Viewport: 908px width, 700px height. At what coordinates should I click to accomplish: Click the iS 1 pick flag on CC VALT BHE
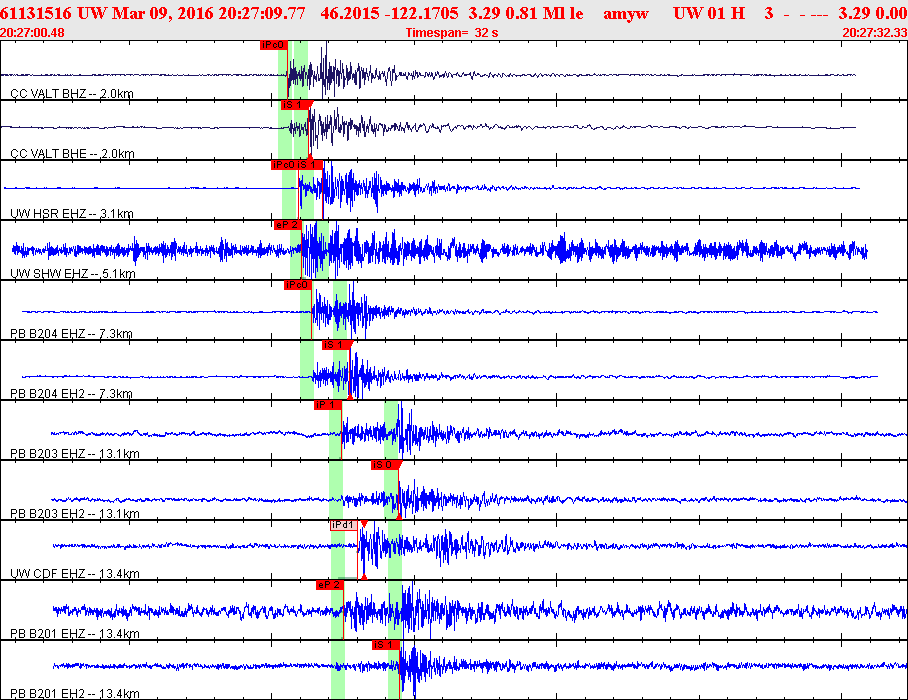(x=296, y=104)
